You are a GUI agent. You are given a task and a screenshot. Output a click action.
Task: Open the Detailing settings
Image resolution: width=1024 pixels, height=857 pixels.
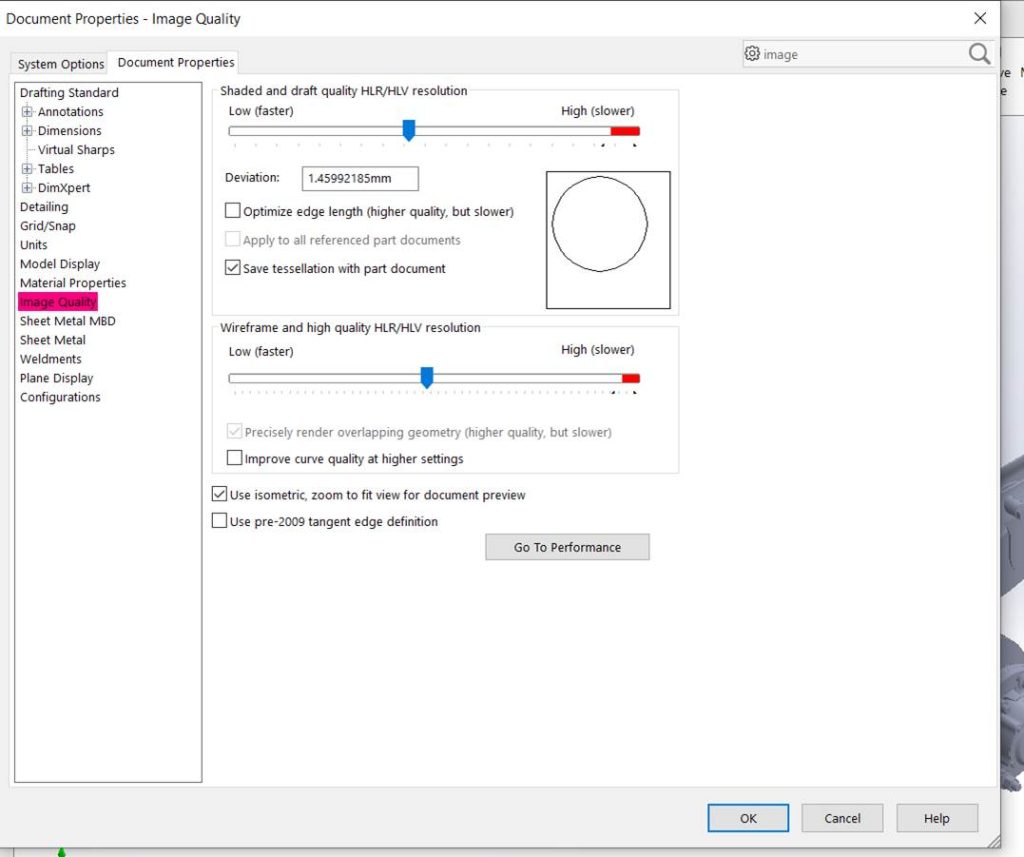44,206
